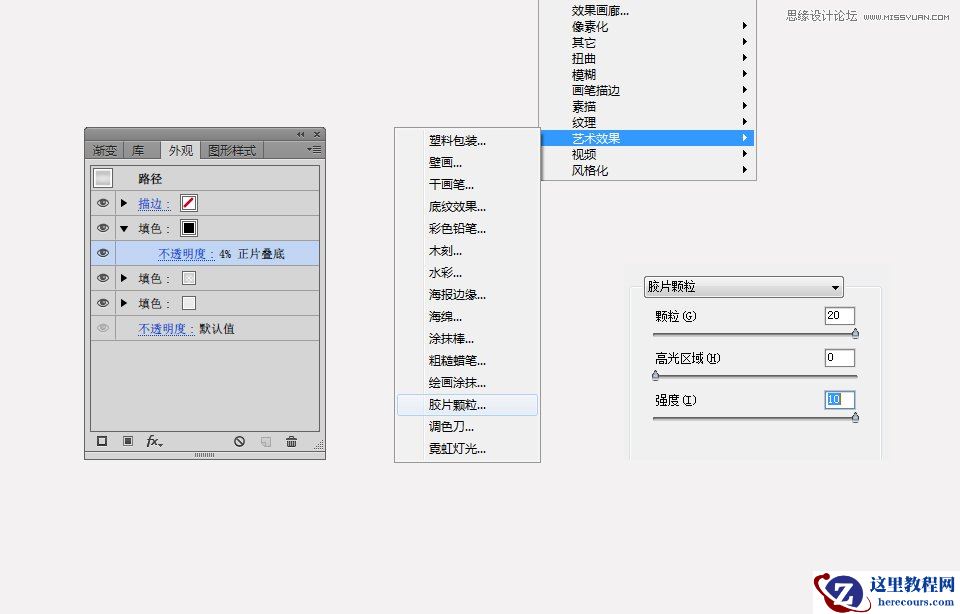960x614 pixels.
Task: Open the fx Add New Effect menu
Action: tap(152, 441)
